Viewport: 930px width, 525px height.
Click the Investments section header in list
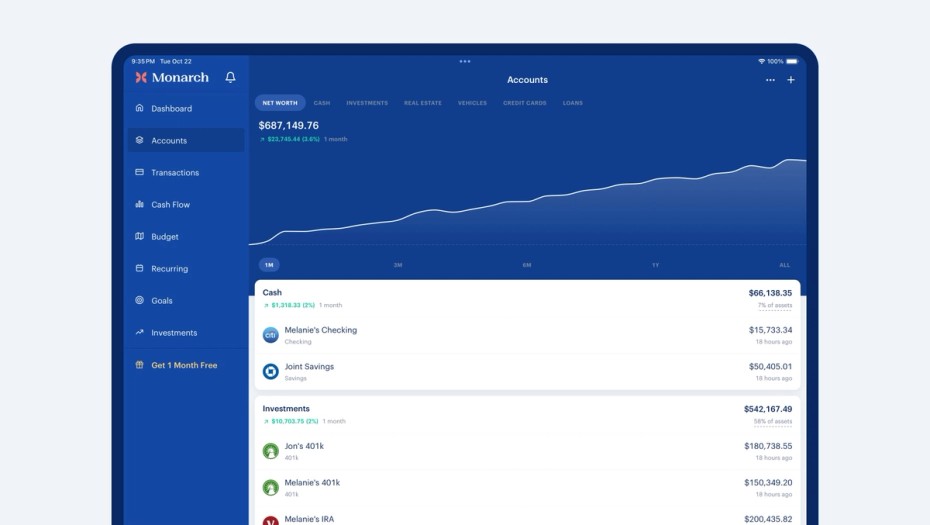286,409
